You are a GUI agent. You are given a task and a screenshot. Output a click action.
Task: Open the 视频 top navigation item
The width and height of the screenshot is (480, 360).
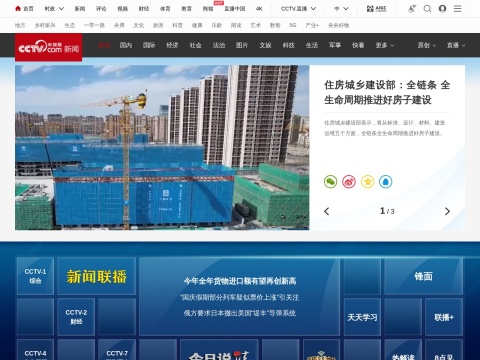[x=122, y=9]
